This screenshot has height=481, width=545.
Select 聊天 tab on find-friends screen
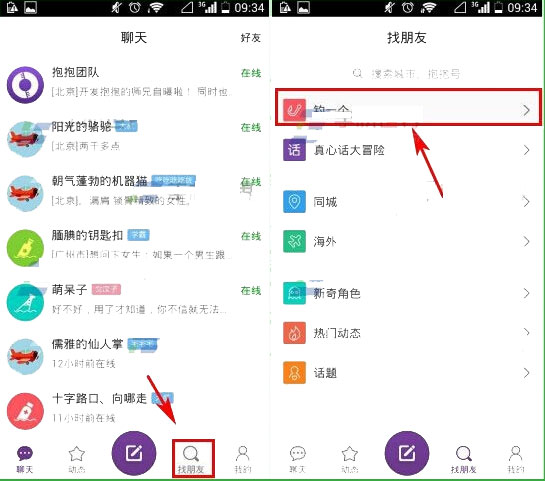298,459
